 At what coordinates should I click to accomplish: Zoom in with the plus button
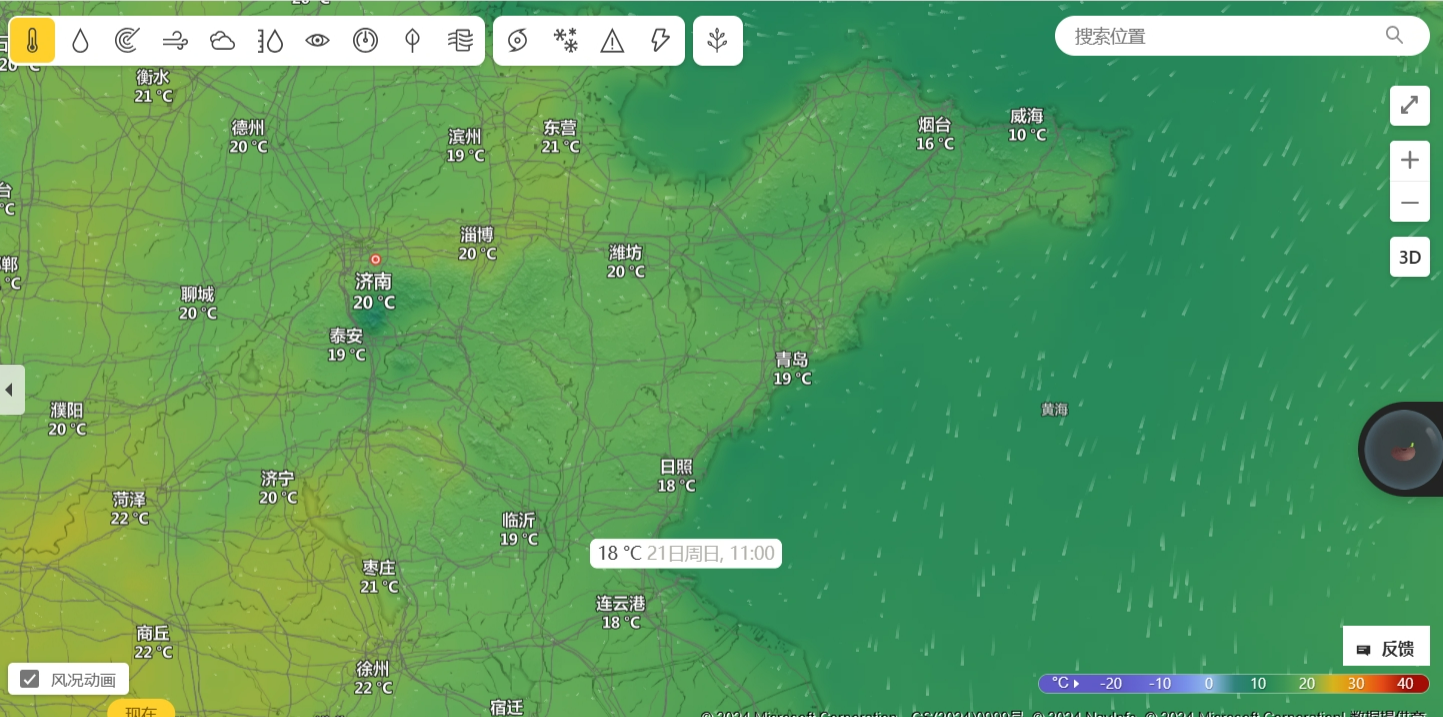(1409, 160)
